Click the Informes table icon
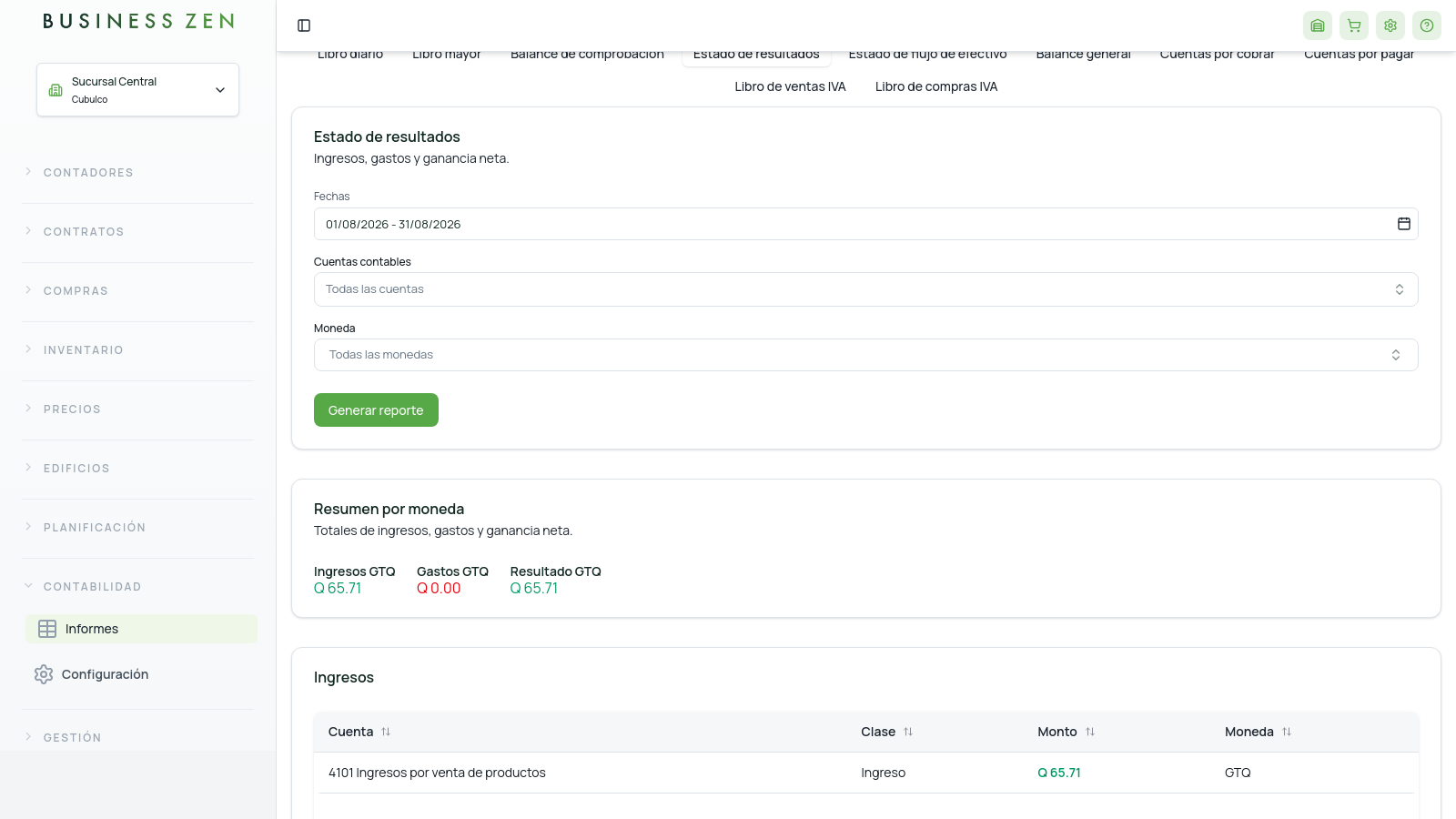 tap(47, 629)
